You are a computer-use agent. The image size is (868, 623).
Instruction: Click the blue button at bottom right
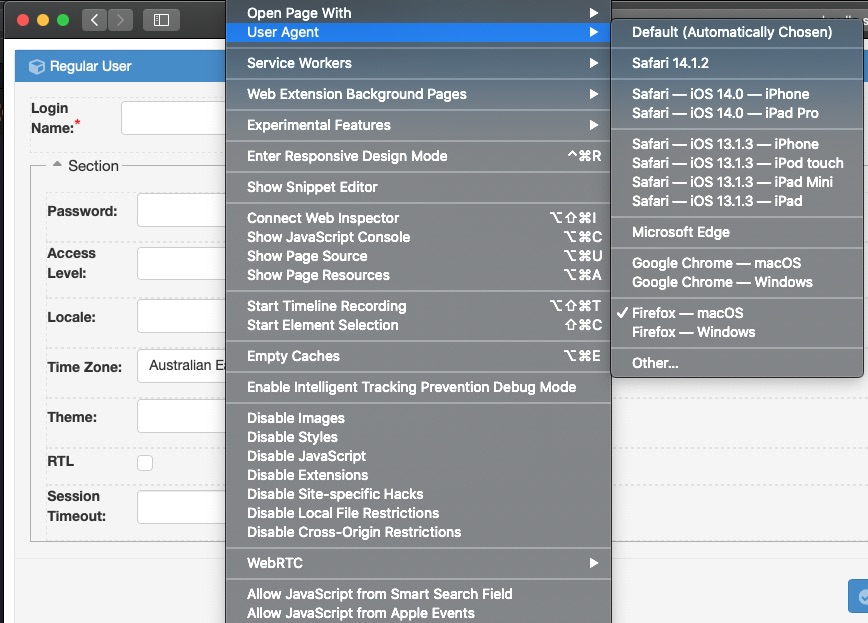[x=858, y=596]
